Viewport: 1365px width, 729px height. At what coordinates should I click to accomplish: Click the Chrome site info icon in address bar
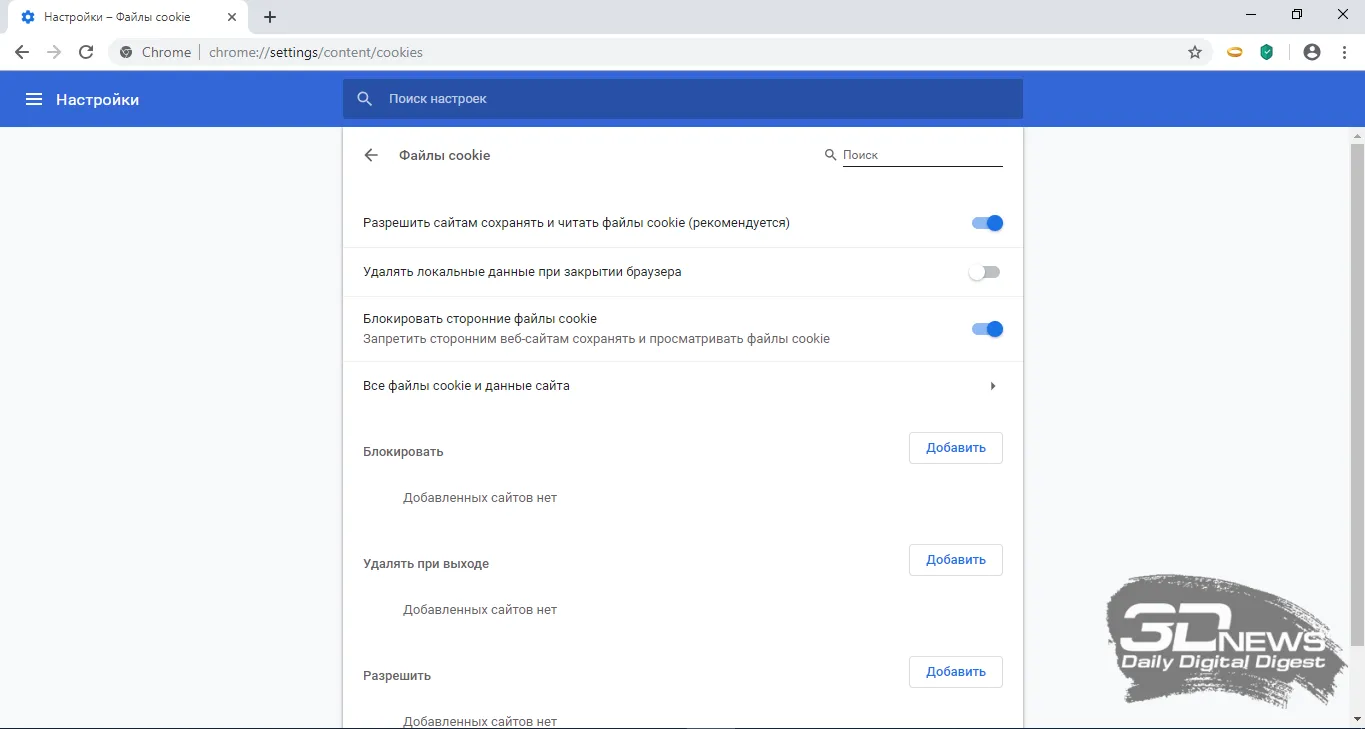click(x=126, y=52)
